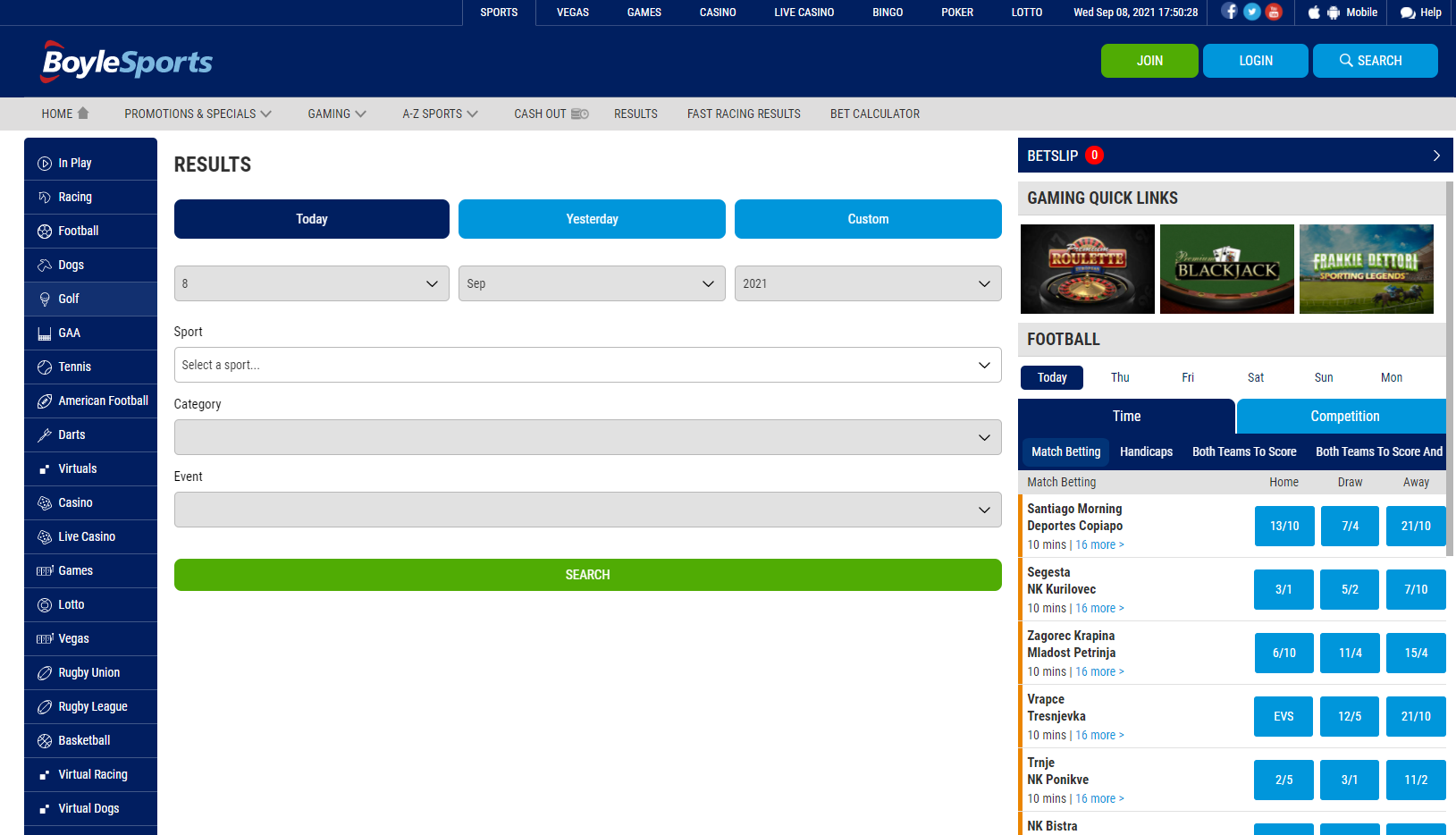This screenshot has width=1456, height=835.
Task: Open the Live Casino top menu
Action: click(x=804, y=13)
